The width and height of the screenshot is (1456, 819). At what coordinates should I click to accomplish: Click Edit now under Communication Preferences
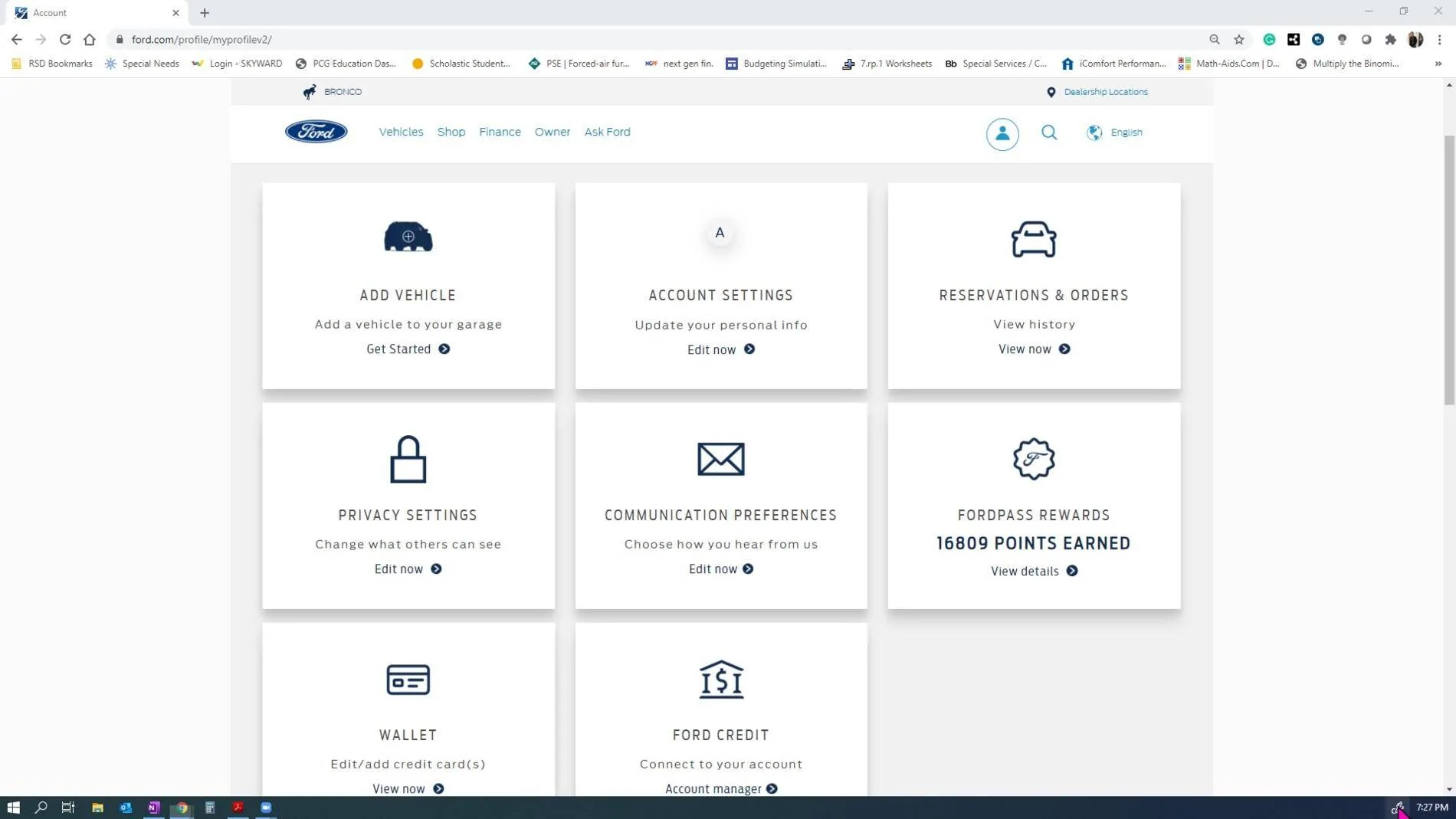pos(720,568)
